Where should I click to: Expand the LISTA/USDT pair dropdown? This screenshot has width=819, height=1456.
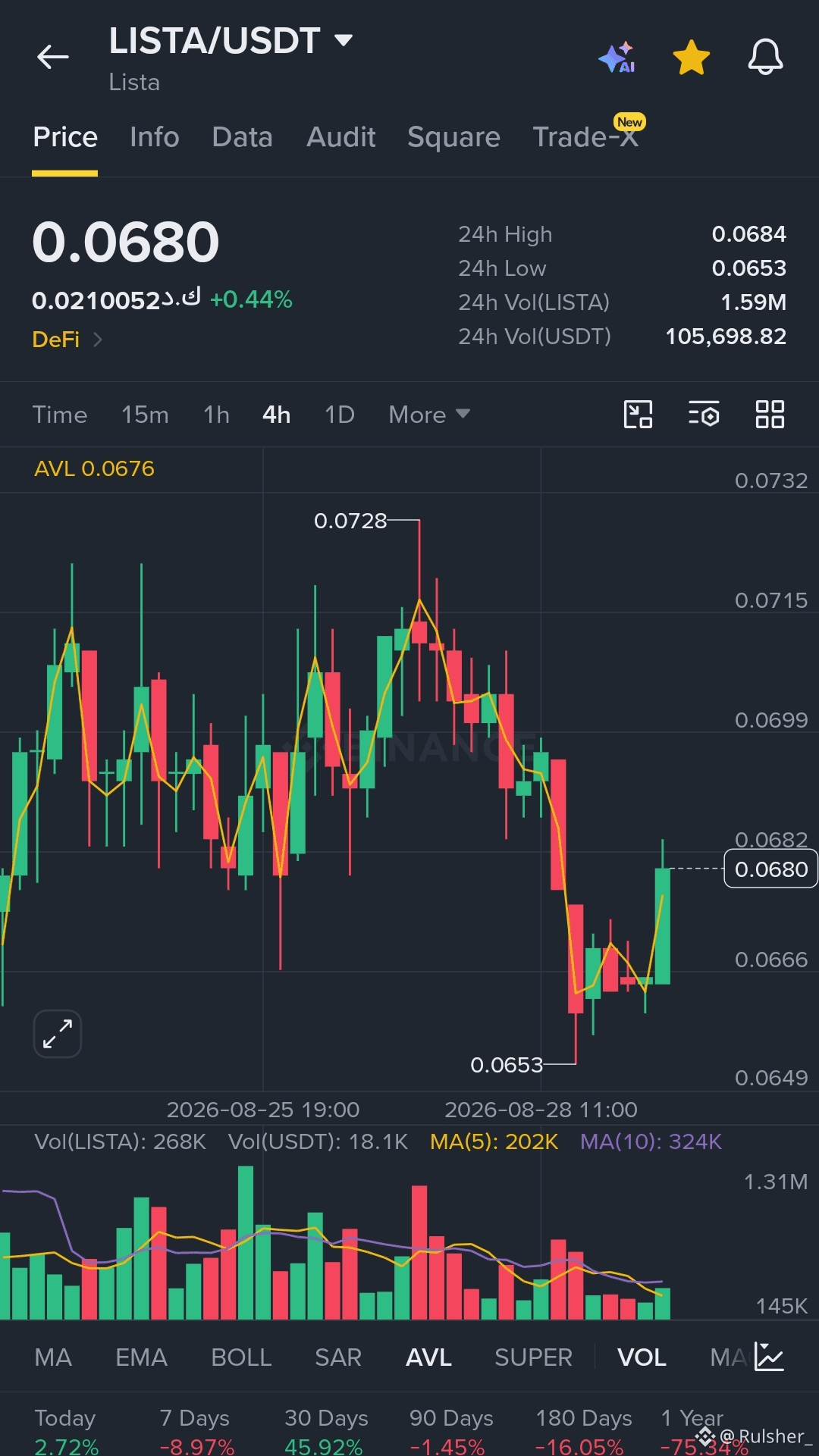tap(344, 40)
